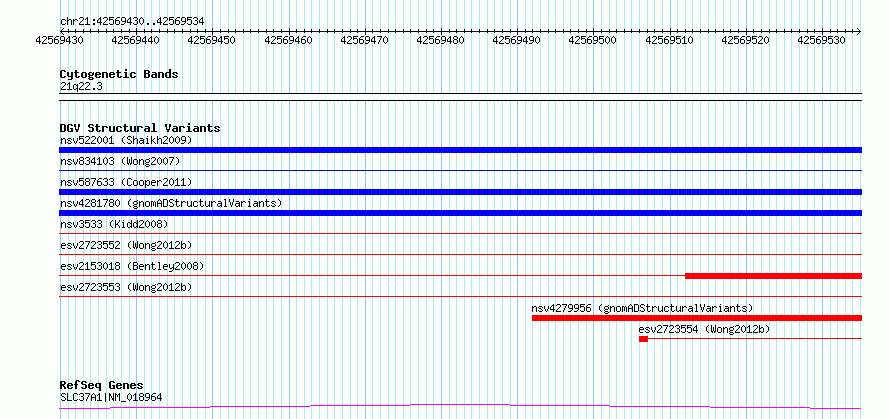
Task: Click ruler tick label 42569460
Action: pyautogui.click(x=288, y=40)
